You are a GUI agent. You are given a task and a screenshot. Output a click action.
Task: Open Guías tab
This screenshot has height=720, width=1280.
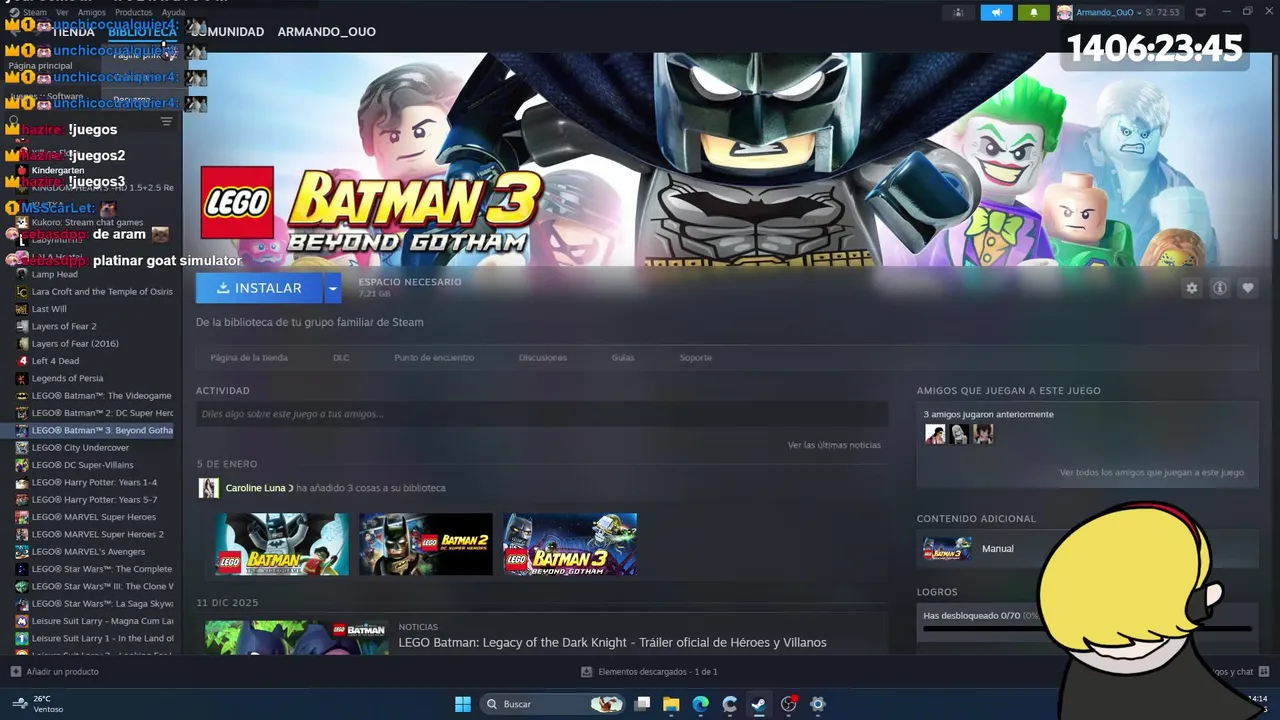(x=623, y=357)
